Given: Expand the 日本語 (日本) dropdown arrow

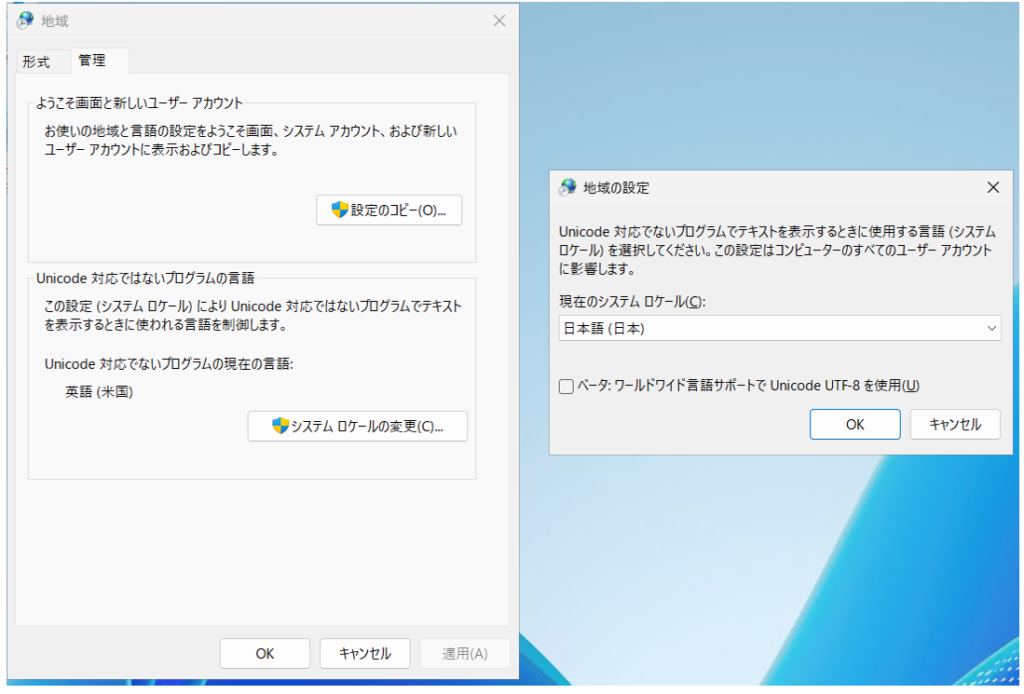Looking at the screenshot, I should pyautogui.click(x=990, y=328).
